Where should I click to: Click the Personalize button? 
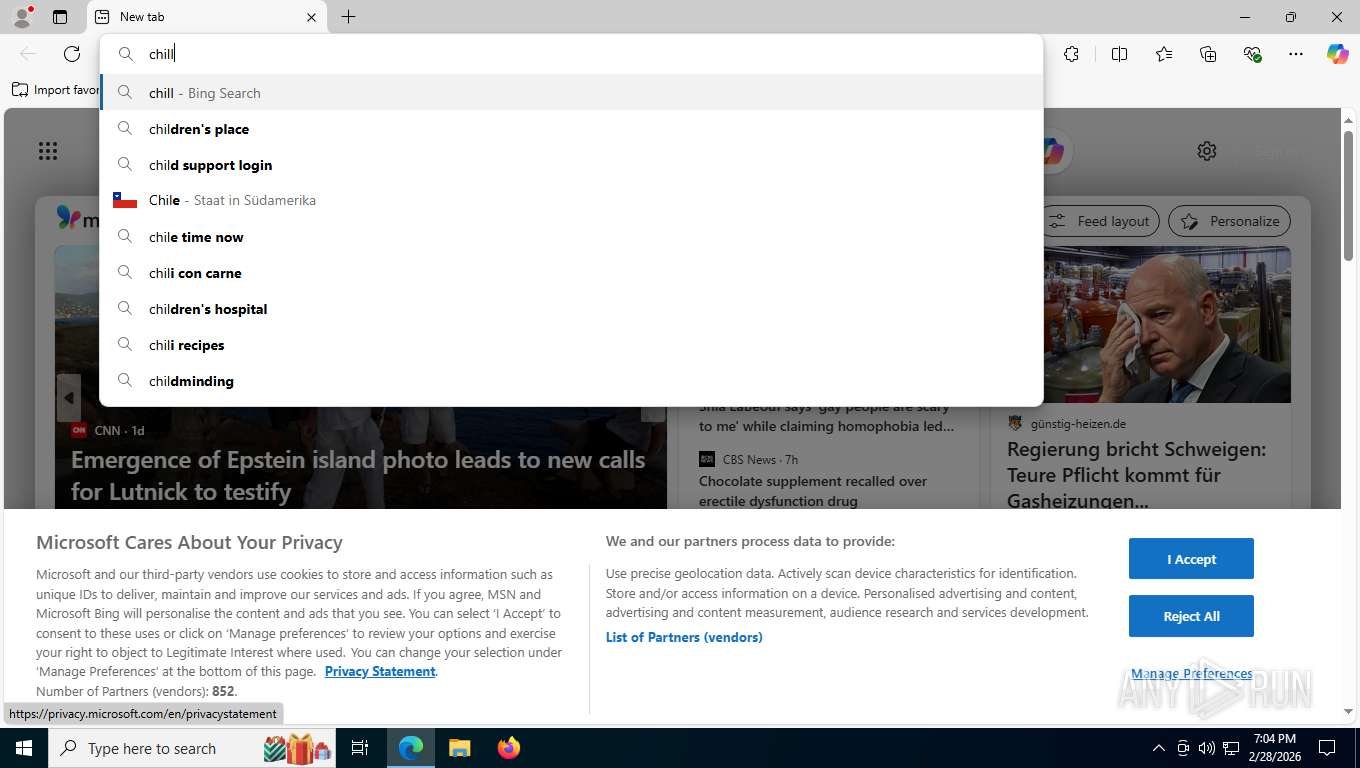click(1230, 221)
